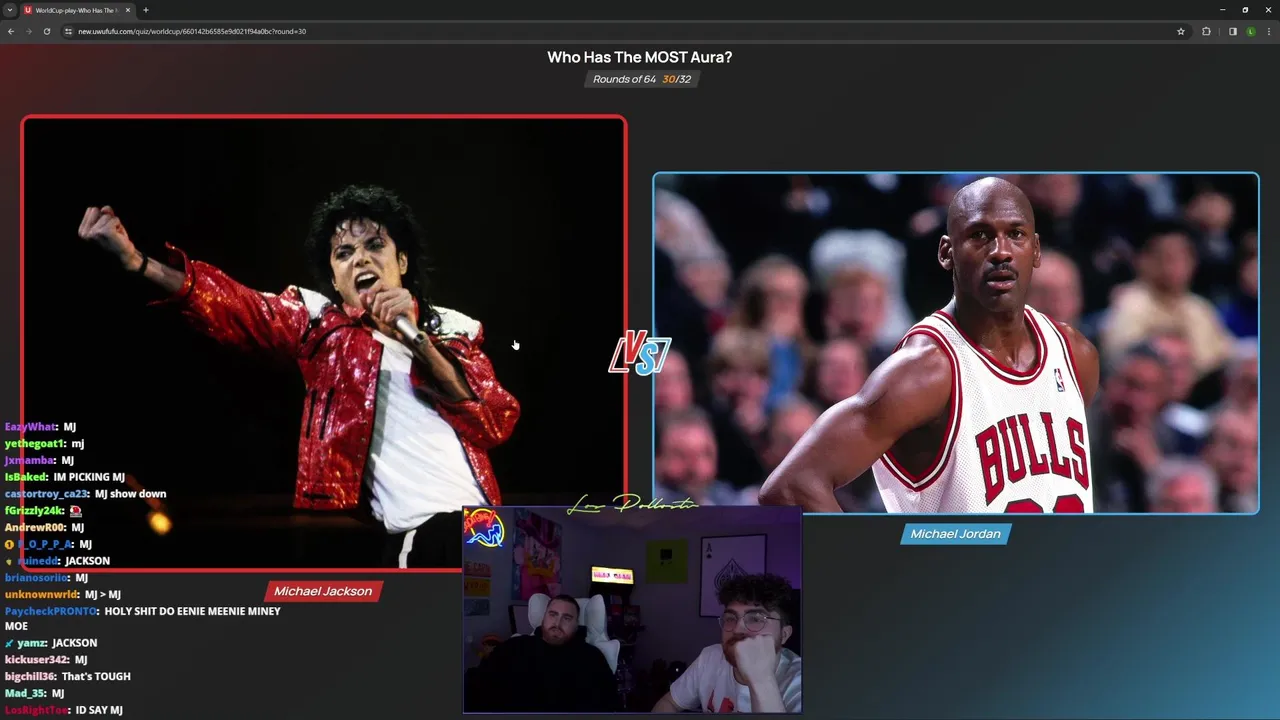Click the 'Who Has The MOST Aura?' title
The image size is (1280, 720).
(x=640, y=57)
